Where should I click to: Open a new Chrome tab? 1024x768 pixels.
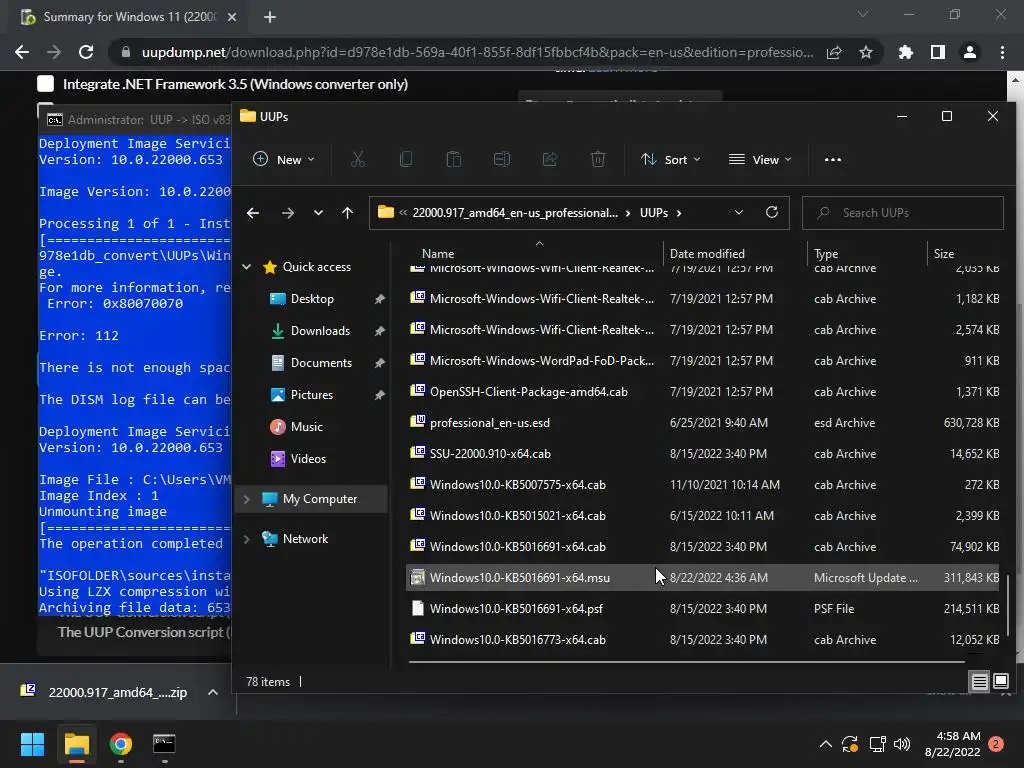pyautogui.click(x=270, y=17)
